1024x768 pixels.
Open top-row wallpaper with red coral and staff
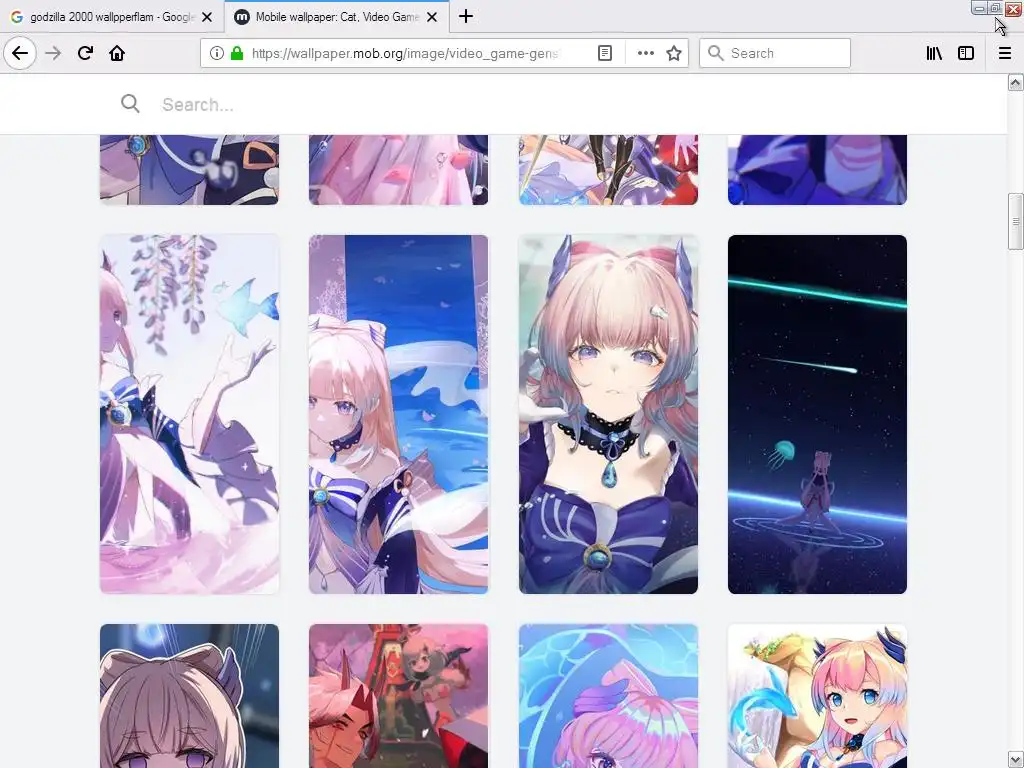pos(608,170)
